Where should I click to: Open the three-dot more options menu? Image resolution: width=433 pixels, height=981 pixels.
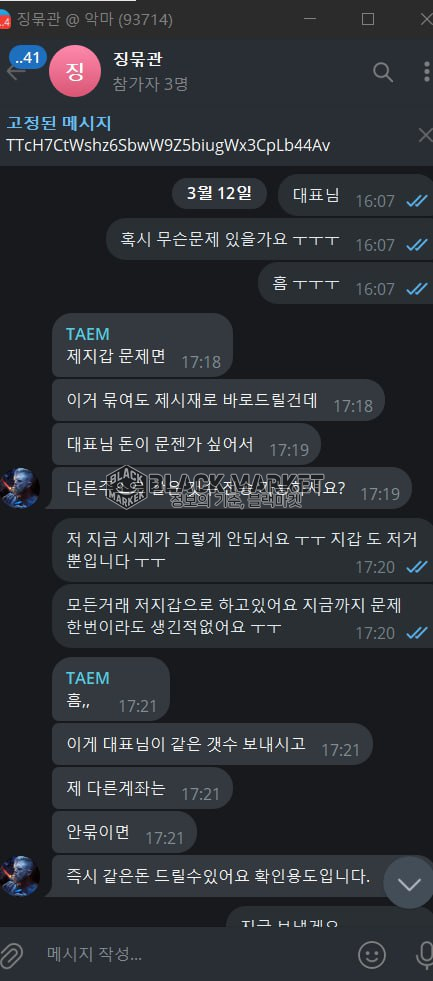coord(427,72)
